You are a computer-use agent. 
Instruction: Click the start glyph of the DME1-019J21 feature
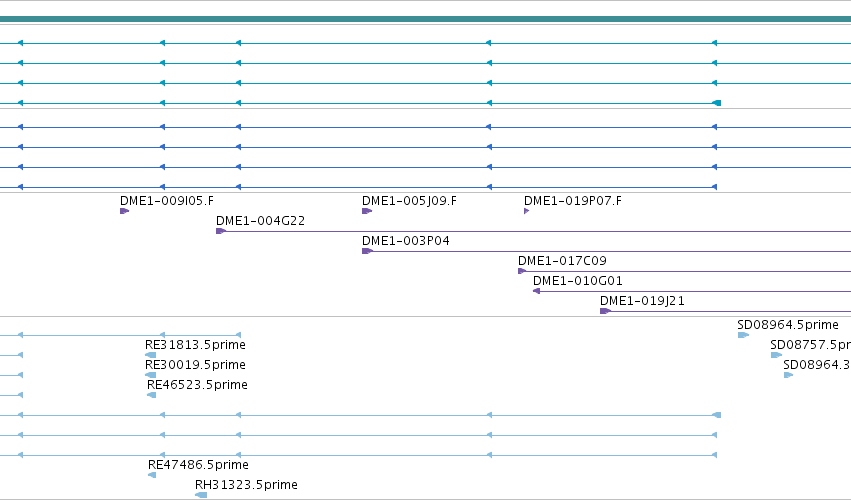tap(605, 311)
